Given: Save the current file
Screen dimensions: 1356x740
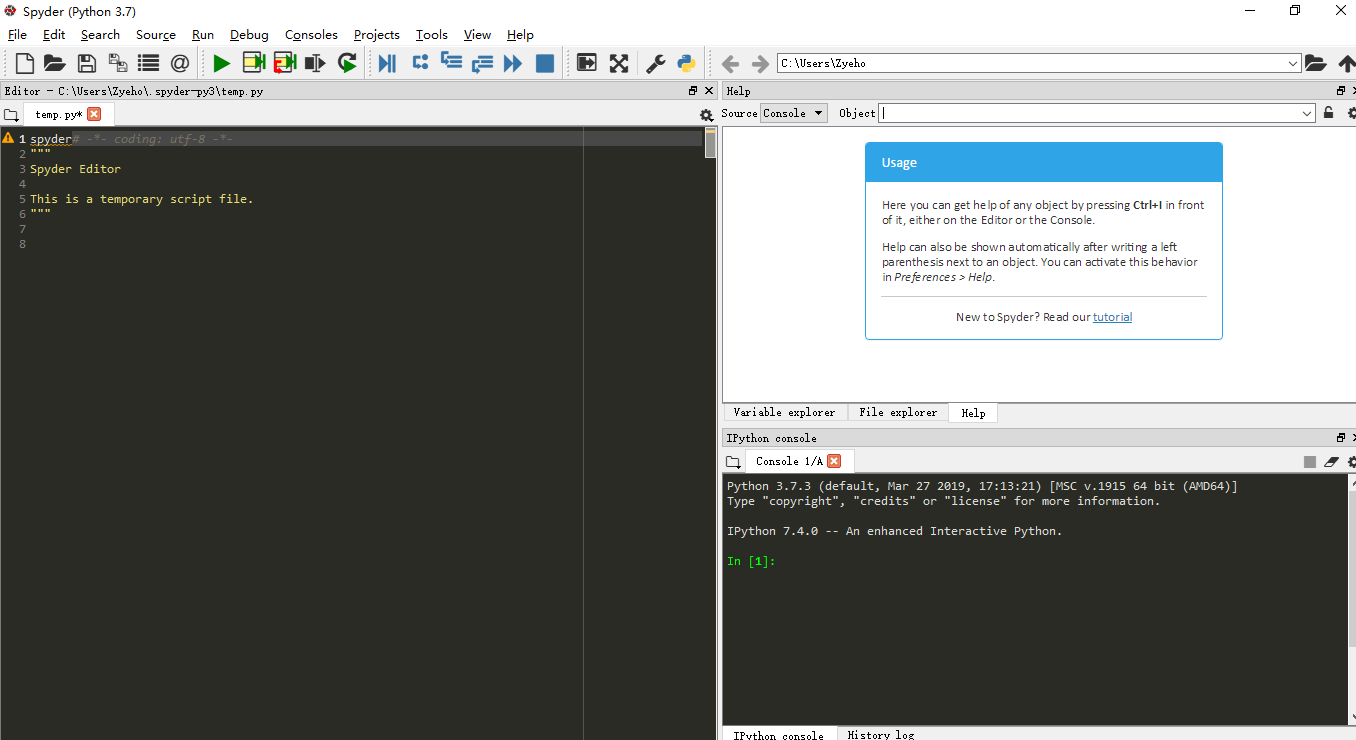Looking at the screenshot, I should pos(87,64).
